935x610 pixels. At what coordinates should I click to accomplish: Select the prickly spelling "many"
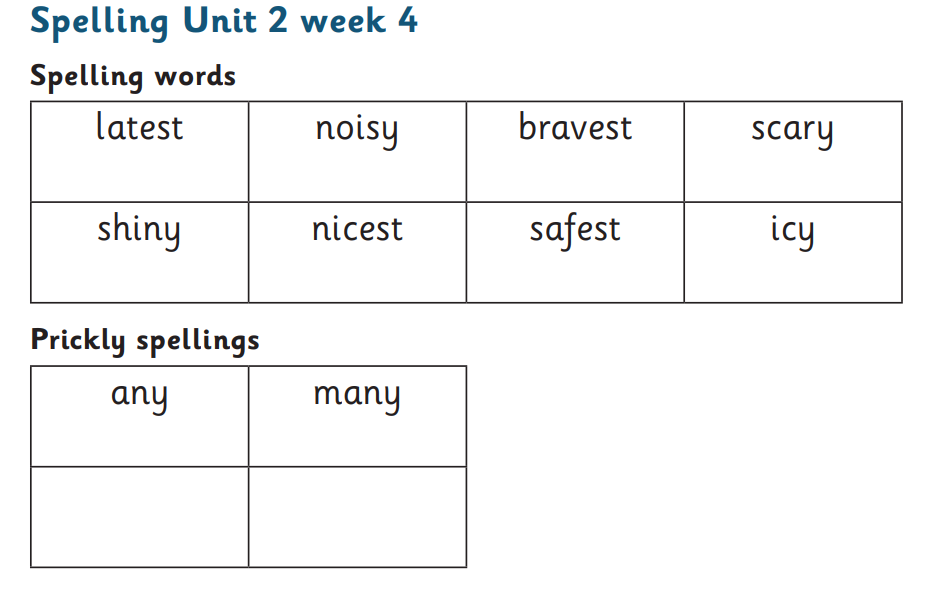[357, 395]
